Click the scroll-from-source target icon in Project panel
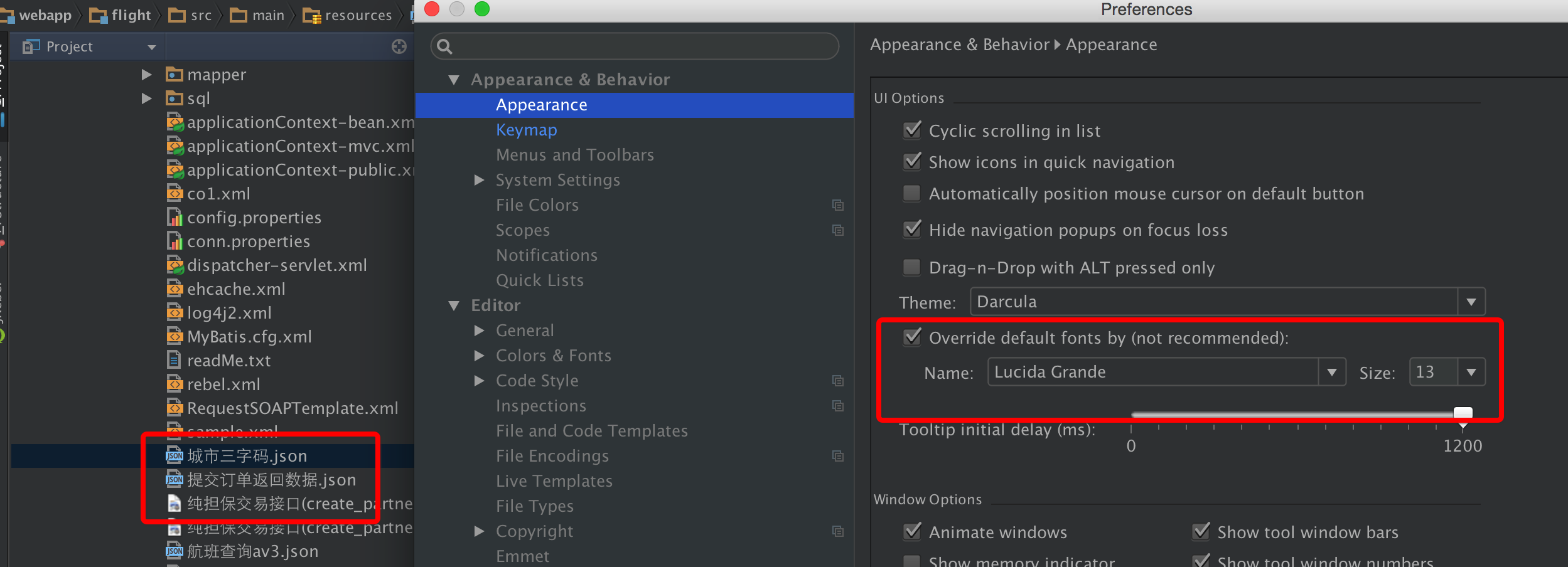Screen dimensions: 1568x567 pyautogui.click(x=399, y=46)
